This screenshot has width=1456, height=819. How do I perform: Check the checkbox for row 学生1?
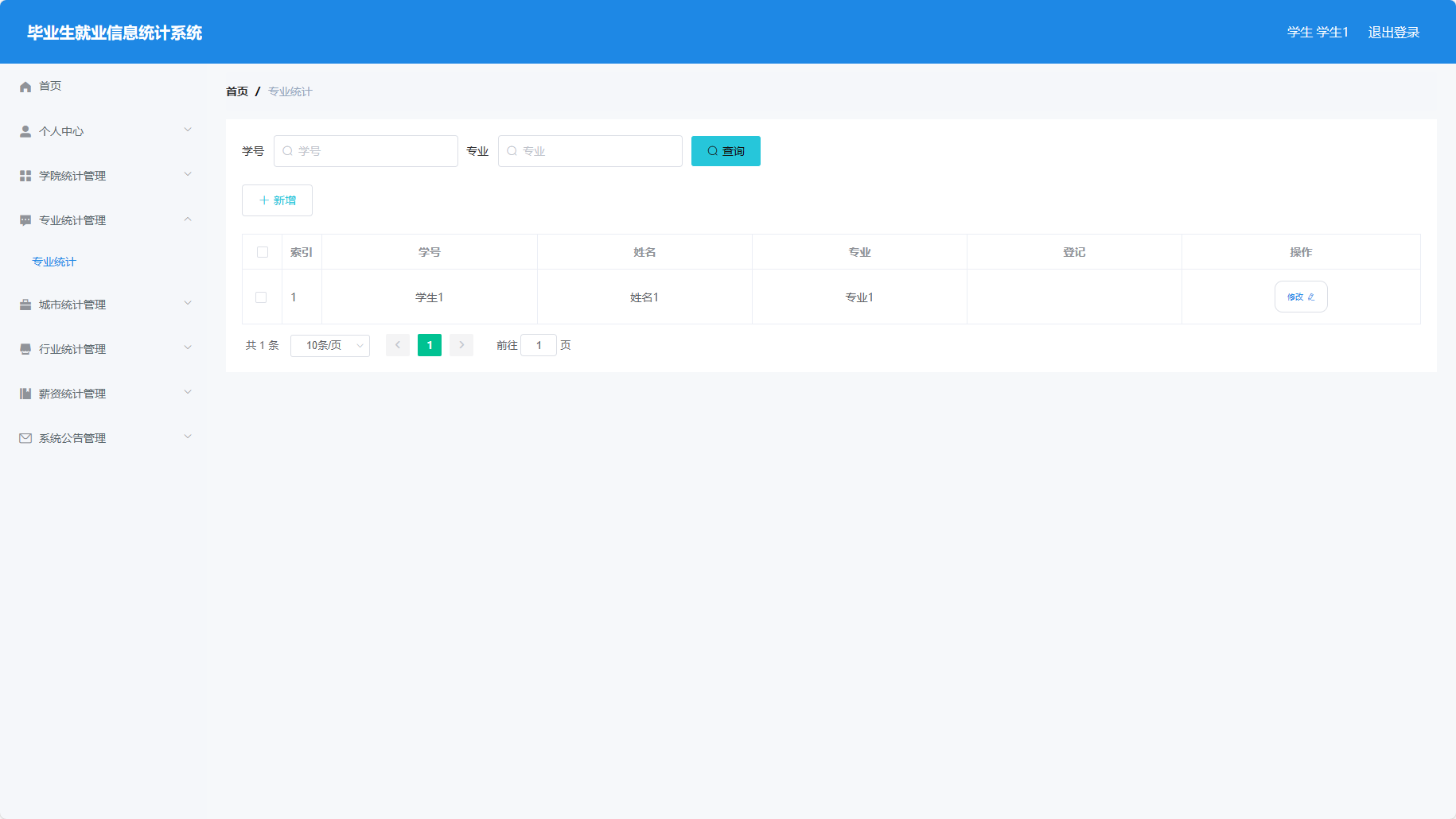coord(261,297)
